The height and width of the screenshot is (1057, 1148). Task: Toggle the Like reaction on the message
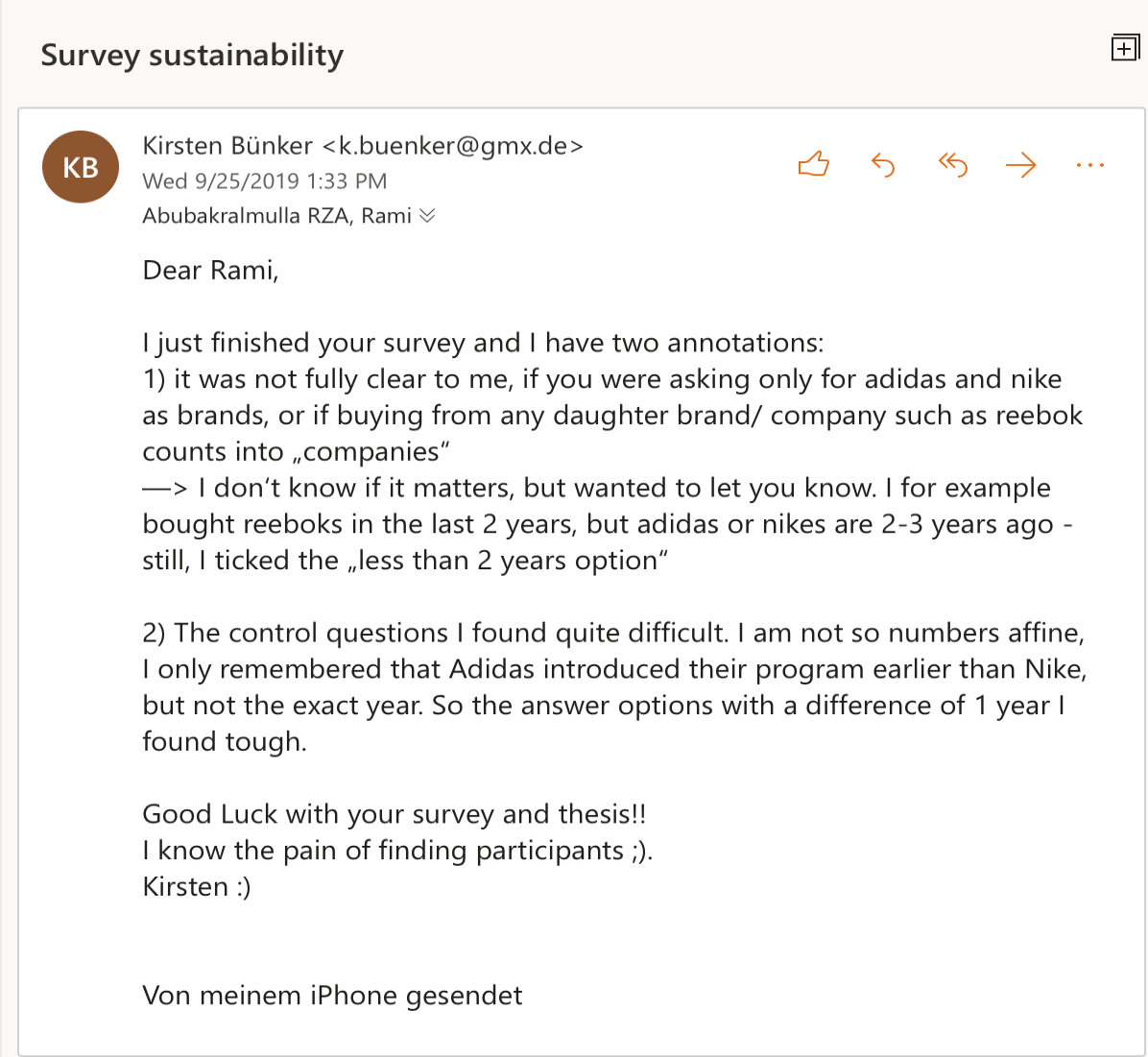pyautogui.click(x=813, y=164)
